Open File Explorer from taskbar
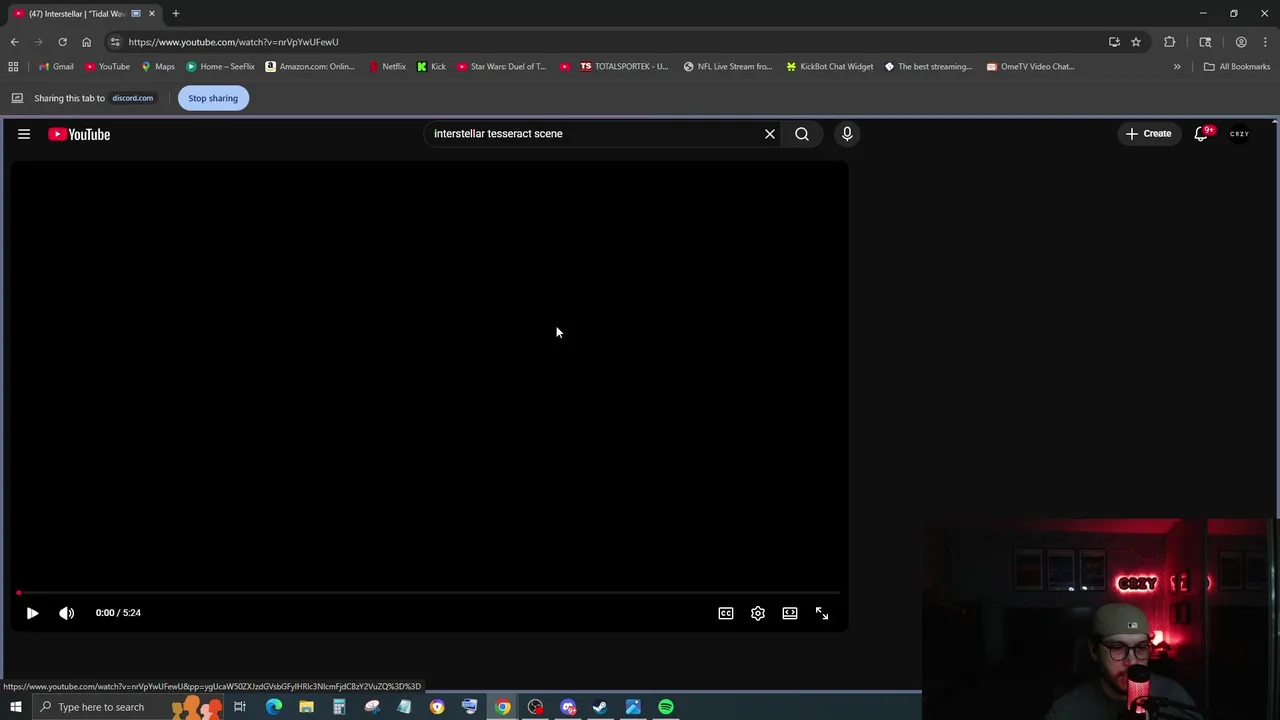1280x720 pixels. point(306,707)
